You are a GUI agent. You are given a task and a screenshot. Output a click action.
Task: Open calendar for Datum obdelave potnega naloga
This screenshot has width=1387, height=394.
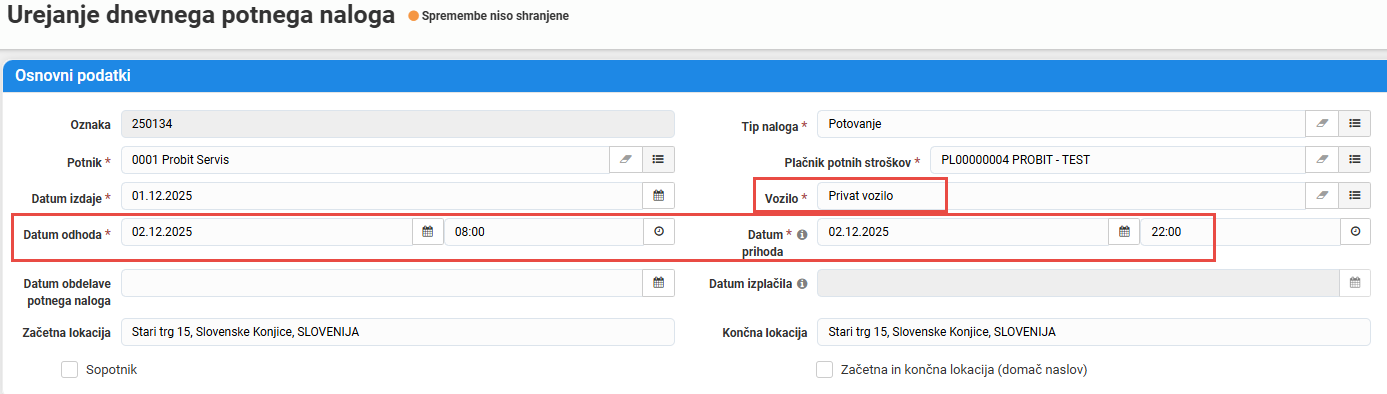click(658, 283)
